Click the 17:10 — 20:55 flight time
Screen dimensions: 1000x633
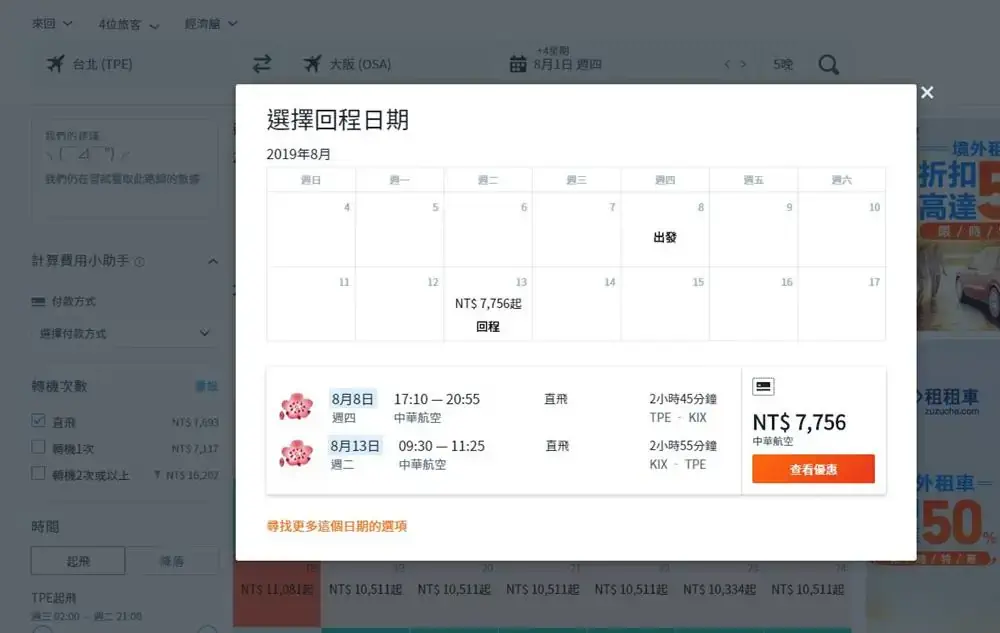coord(437,399)
